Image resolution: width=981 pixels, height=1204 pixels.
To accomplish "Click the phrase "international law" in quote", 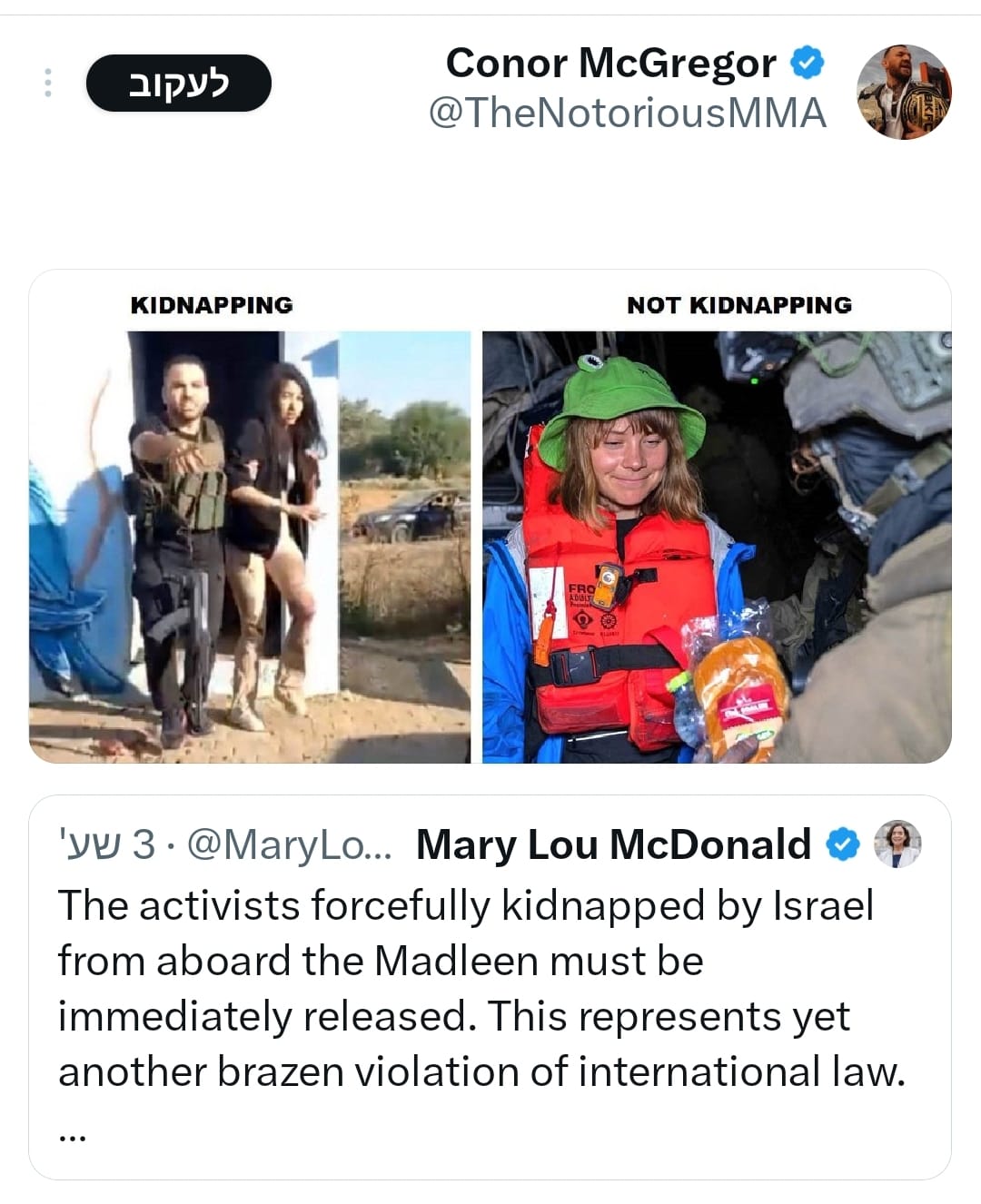I will tap(739, 1071).
